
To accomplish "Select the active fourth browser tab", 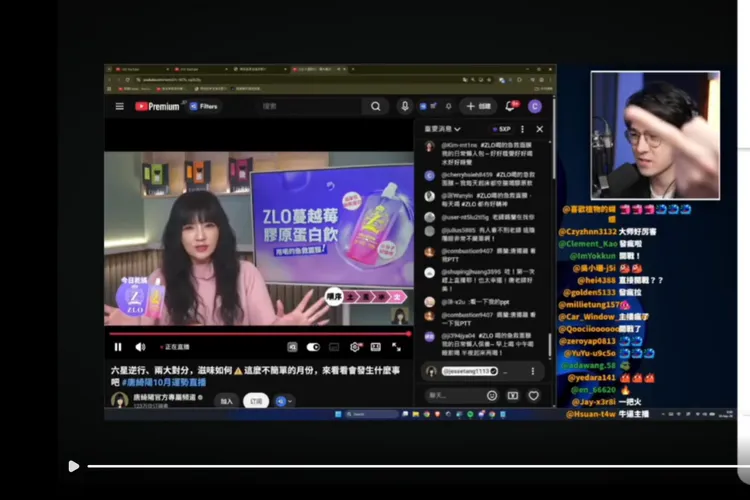I will click(x=318, y=69).
